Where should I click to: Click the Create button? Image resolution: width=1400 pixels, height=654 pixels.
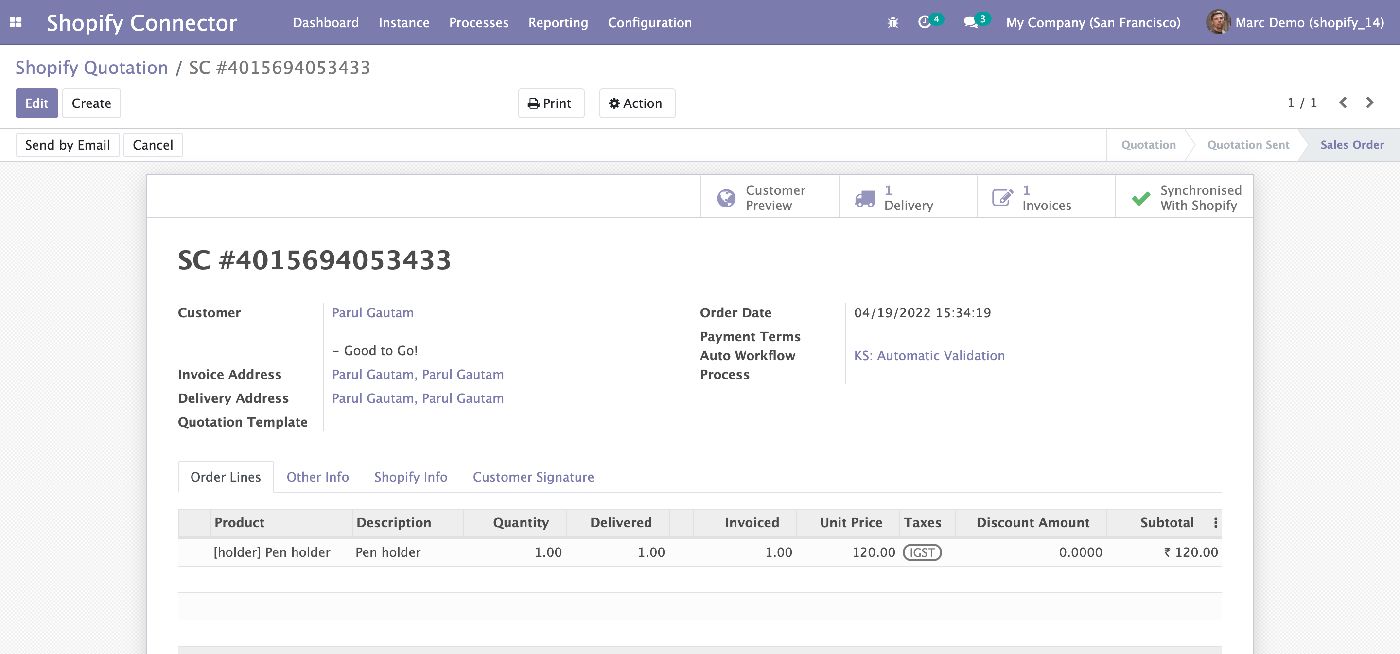[x=91, y=103]
